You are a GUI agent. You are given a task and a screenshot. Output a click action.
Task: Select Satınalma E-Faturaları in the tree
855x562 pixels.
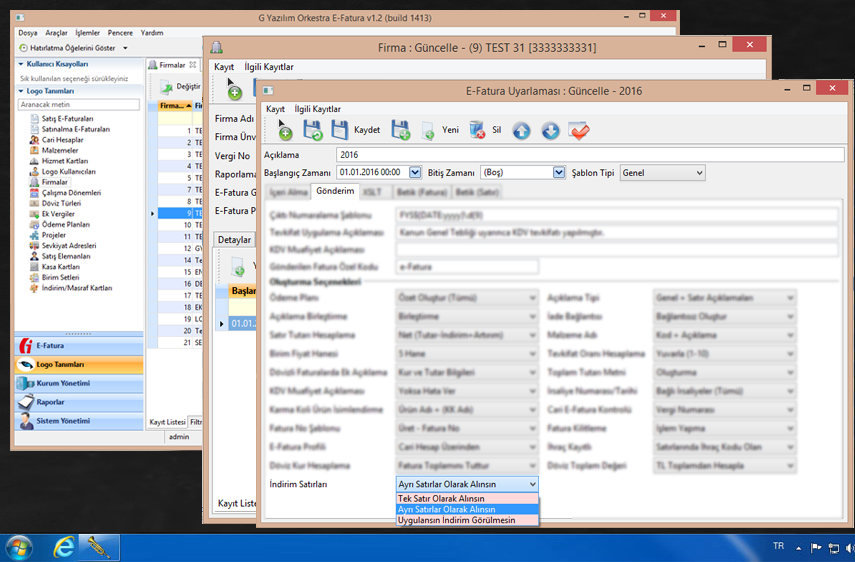point(76,129)
